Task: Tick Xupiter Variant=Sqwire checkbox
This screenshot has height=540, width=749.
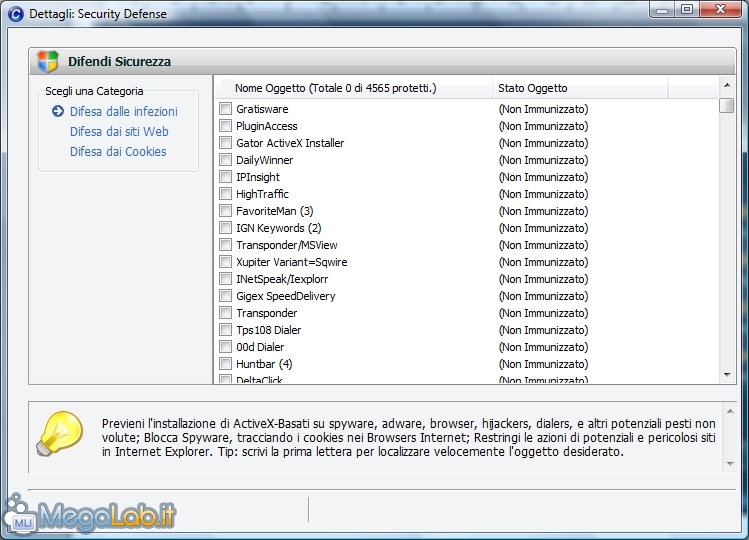Action: (225, 262)
